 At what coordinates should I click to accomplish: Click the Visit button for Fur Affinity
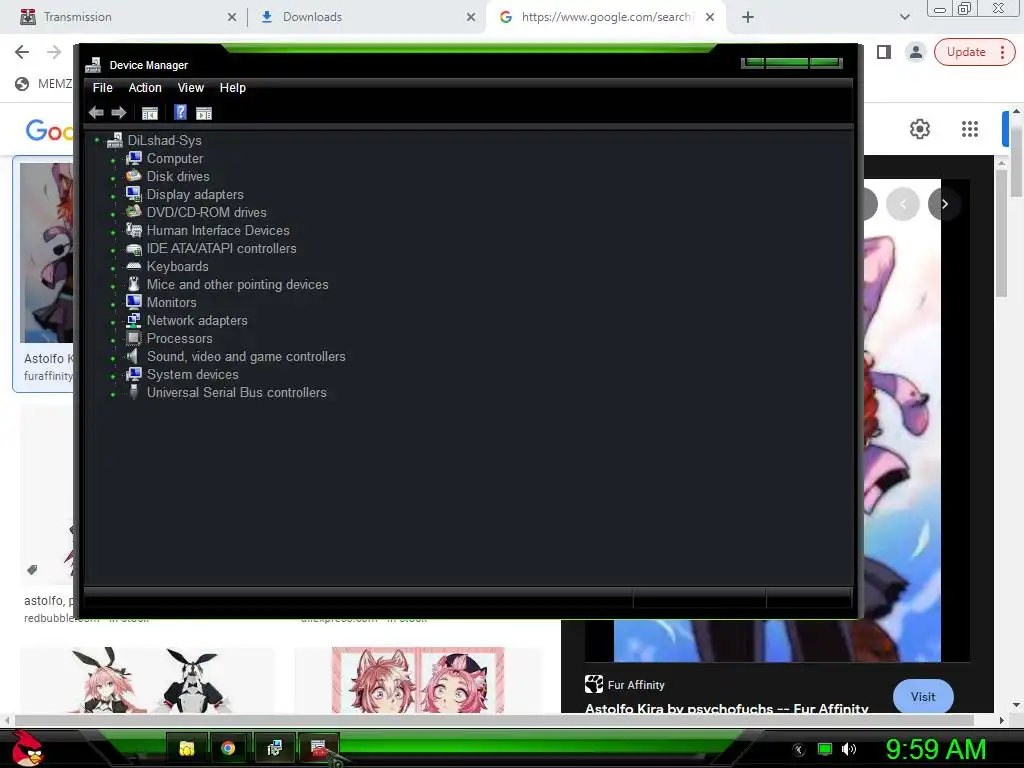coord(923,697)
